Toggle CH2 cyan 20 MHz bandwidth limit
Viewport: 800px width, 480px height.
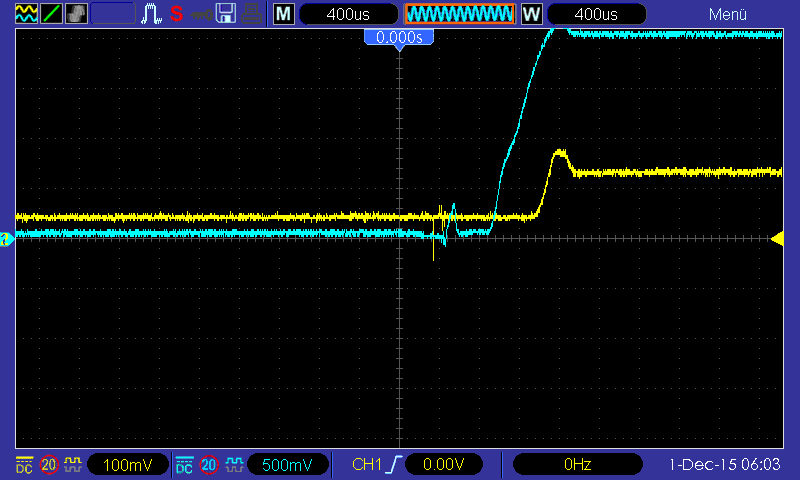pos(209,465)
